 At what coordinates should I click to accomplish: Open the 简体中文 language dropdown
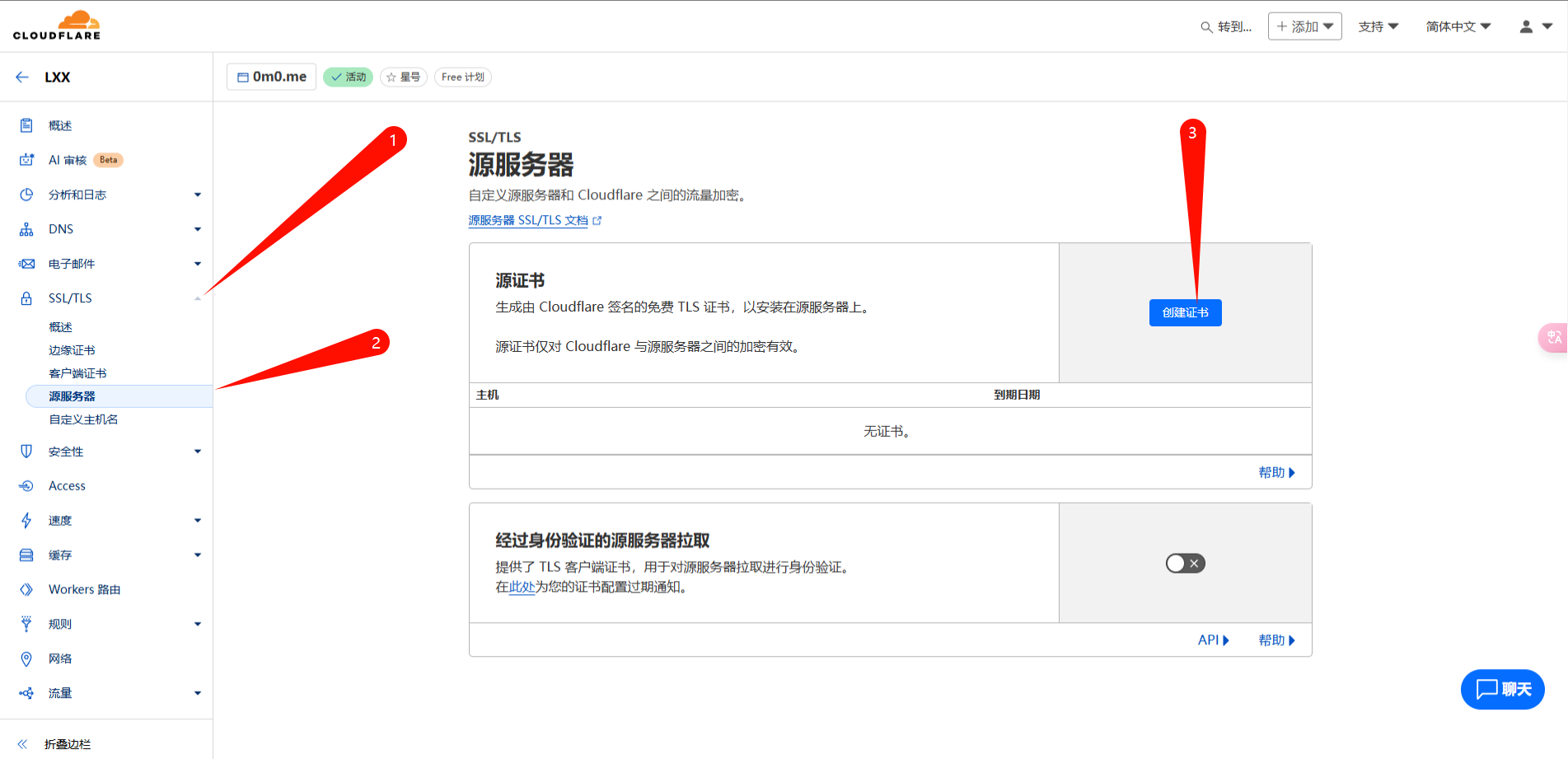click(x=1458, y=26)
